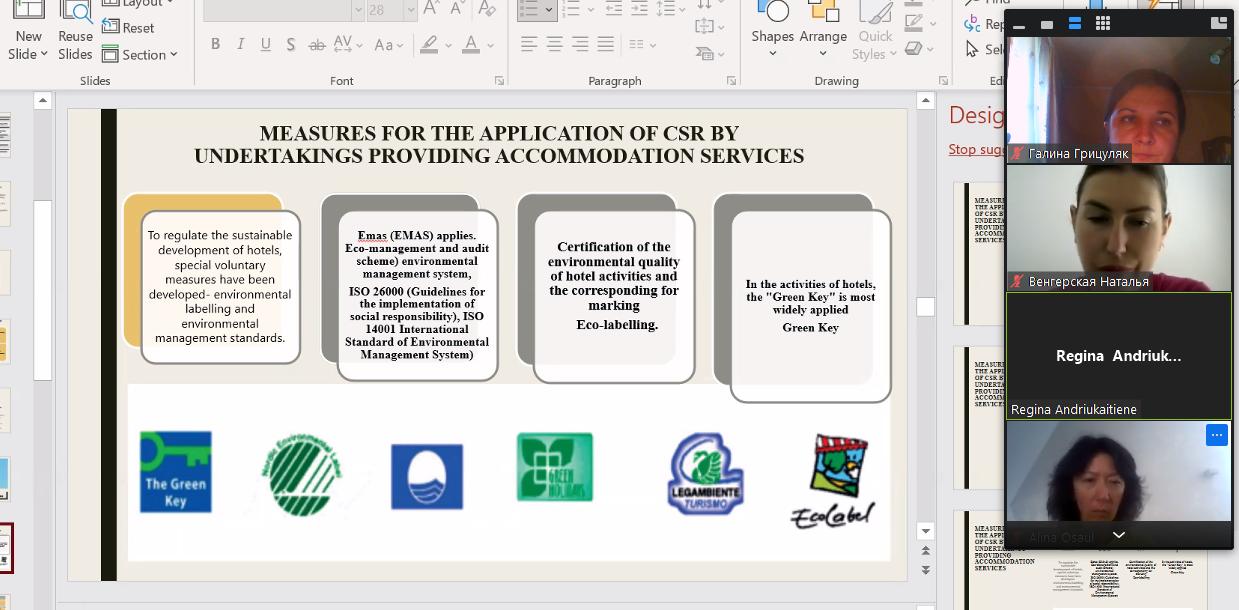1239x610 pixels.
Task: Center-align the paragraph text
Action: click(x=554, y=45)
